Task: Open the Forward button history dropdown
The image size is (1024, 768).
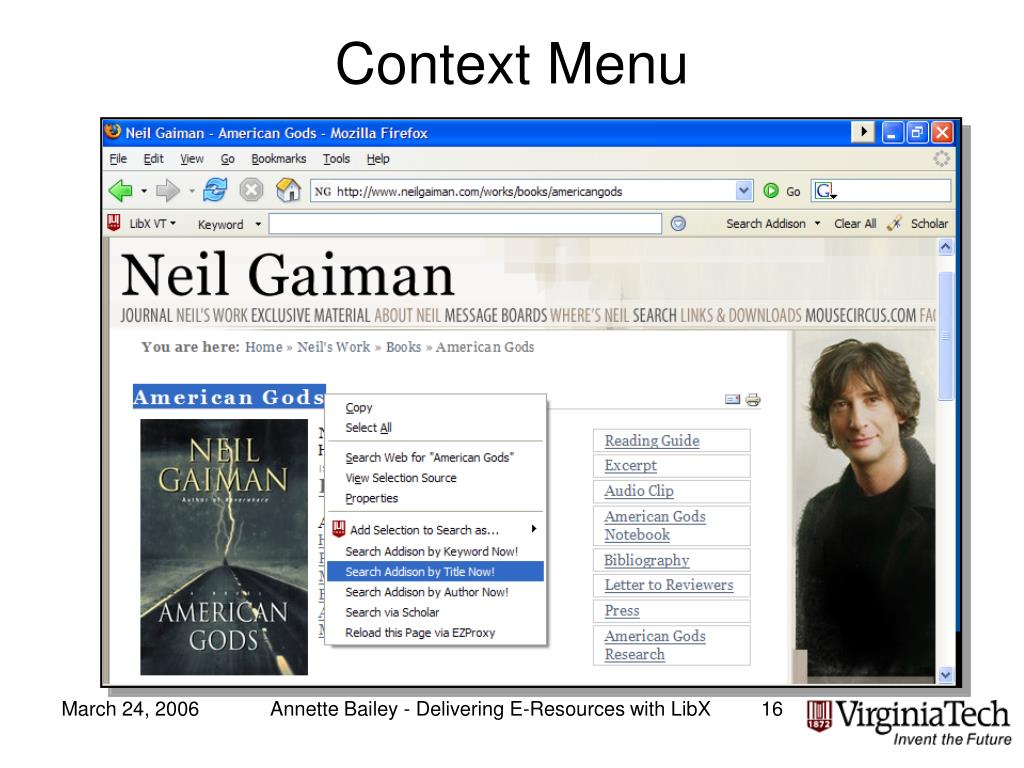Action: pyautogui.click(x=192, y=191)
